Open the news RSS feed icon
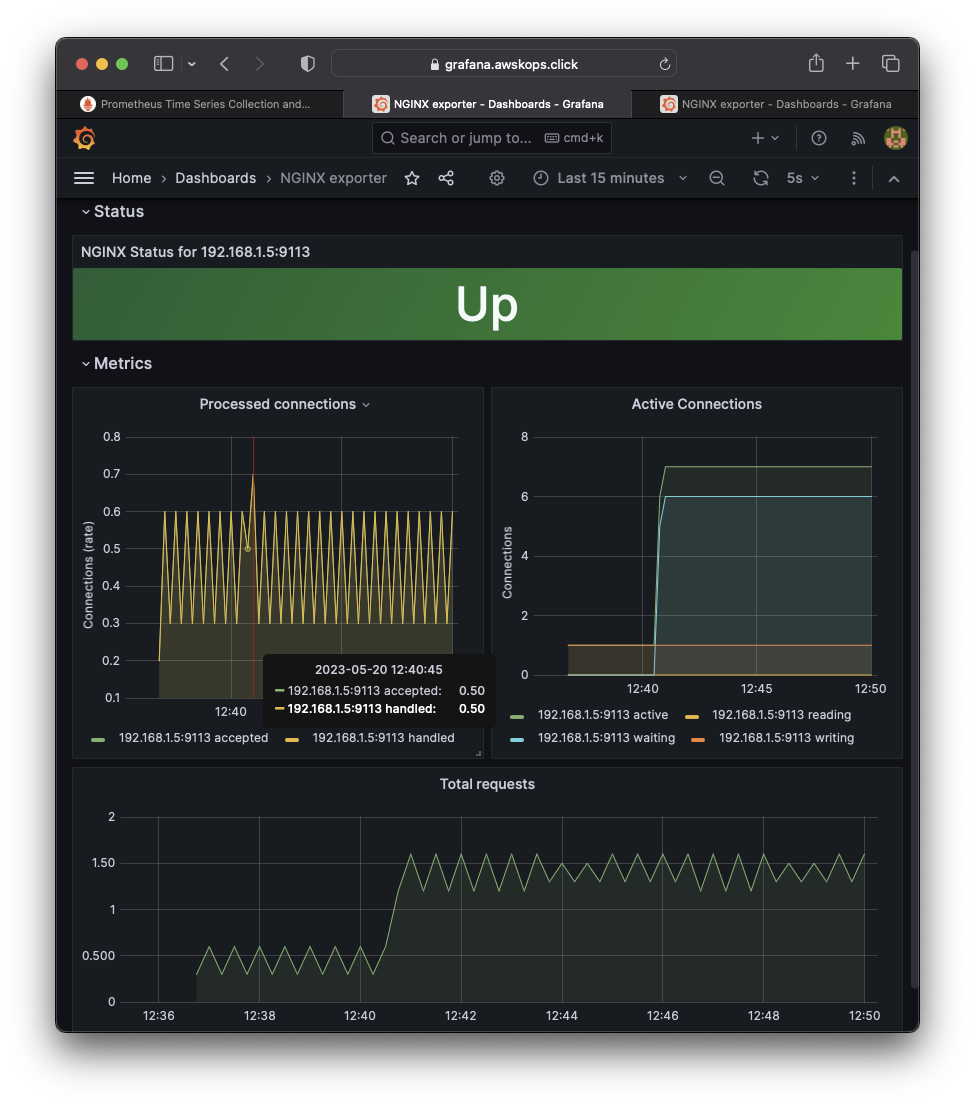 (x=858, y=138)
